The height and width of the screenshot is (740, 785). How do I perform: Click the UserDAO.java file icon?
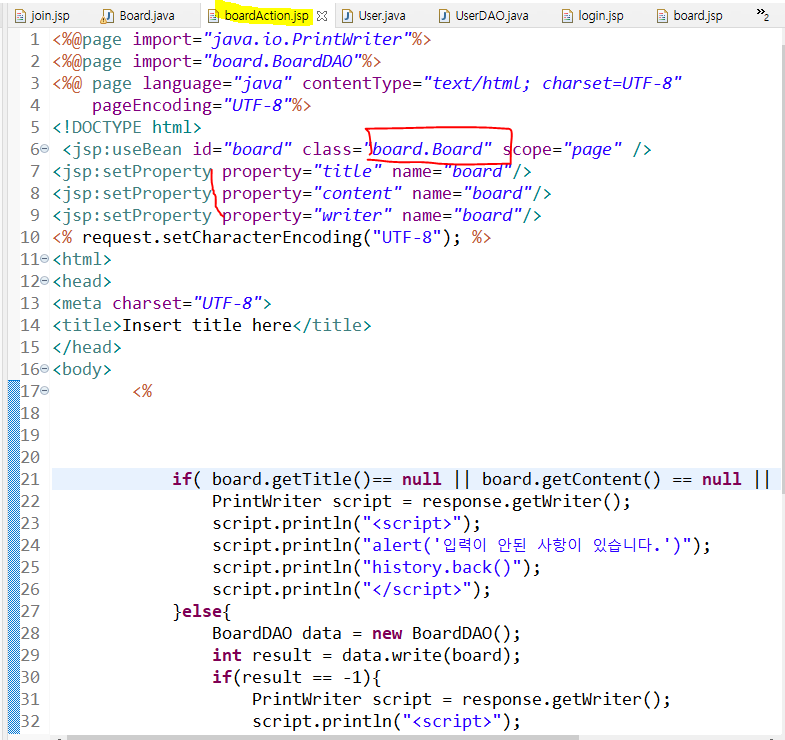444,17
